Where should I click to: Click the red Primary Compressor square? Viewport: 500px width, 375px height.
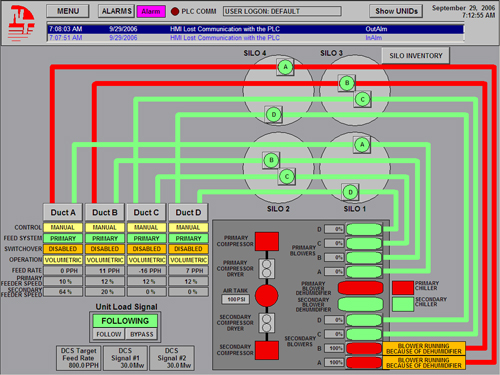pos(267,241)
